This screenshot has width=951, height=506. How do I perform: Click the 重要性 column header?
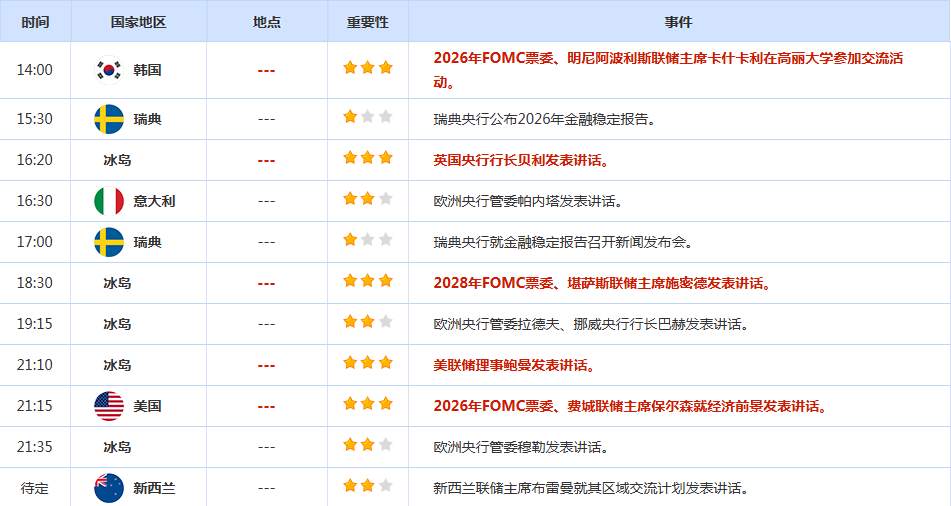pyautogui.click(x=368, y=22)
